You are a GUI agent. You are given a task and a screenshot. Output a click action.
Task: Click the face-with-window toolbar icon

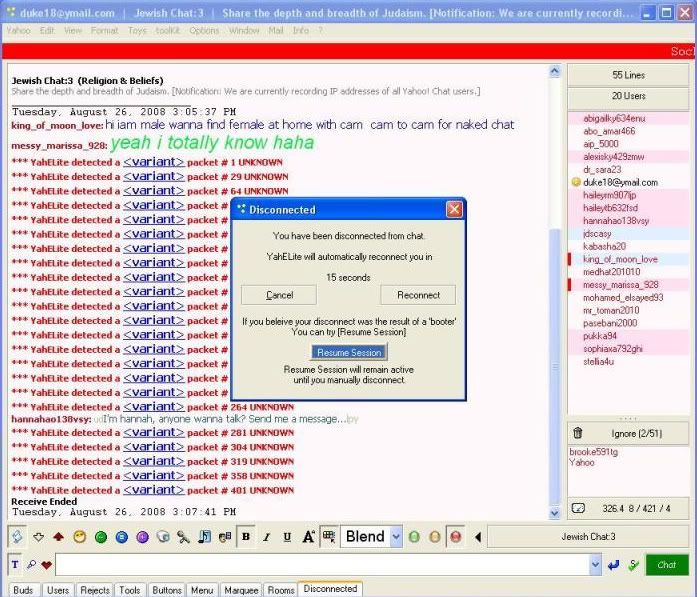click(x=225, y=537)
